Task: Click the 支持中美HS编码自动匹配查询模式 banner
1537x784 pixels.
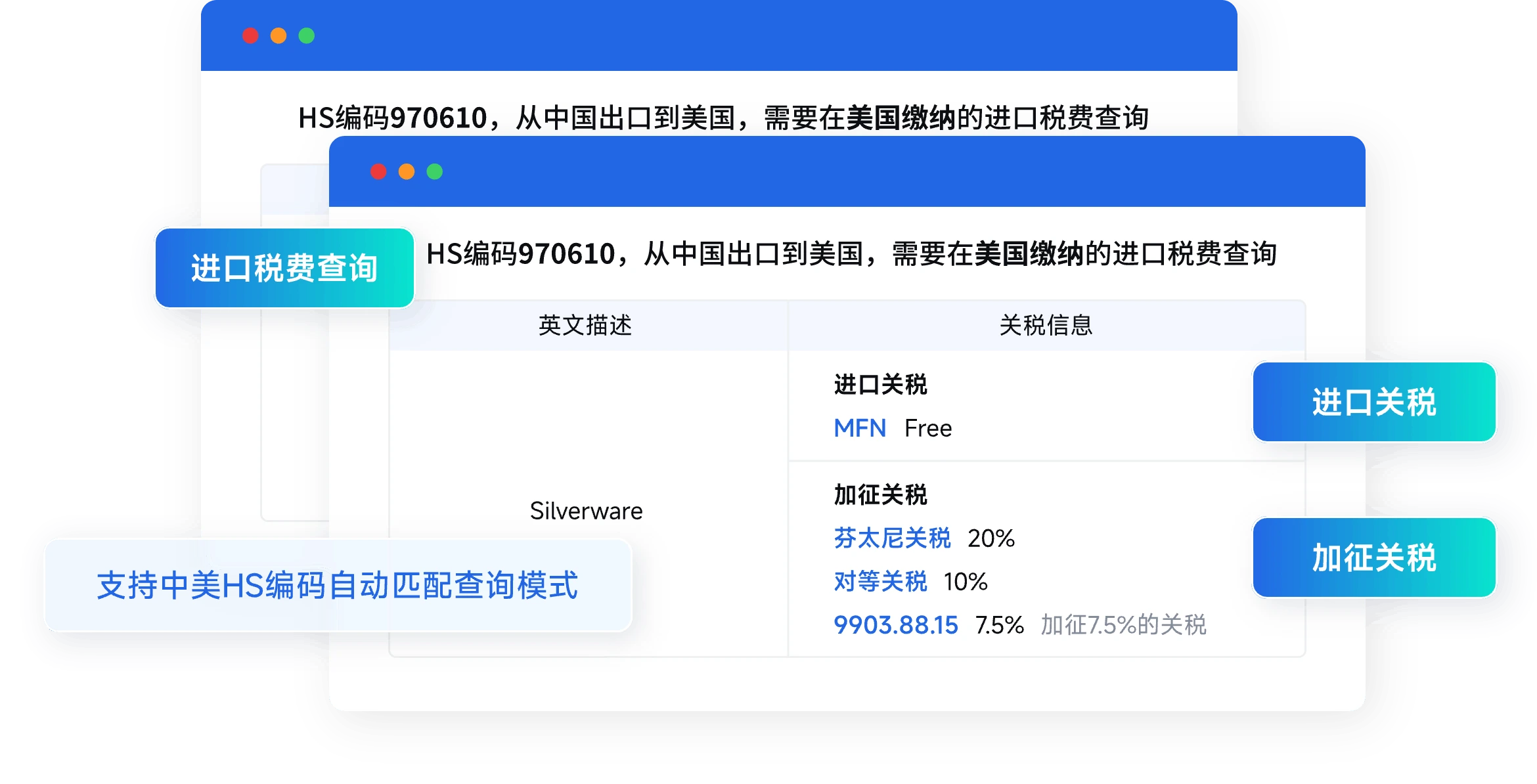Action: click(x=337, y=585)
